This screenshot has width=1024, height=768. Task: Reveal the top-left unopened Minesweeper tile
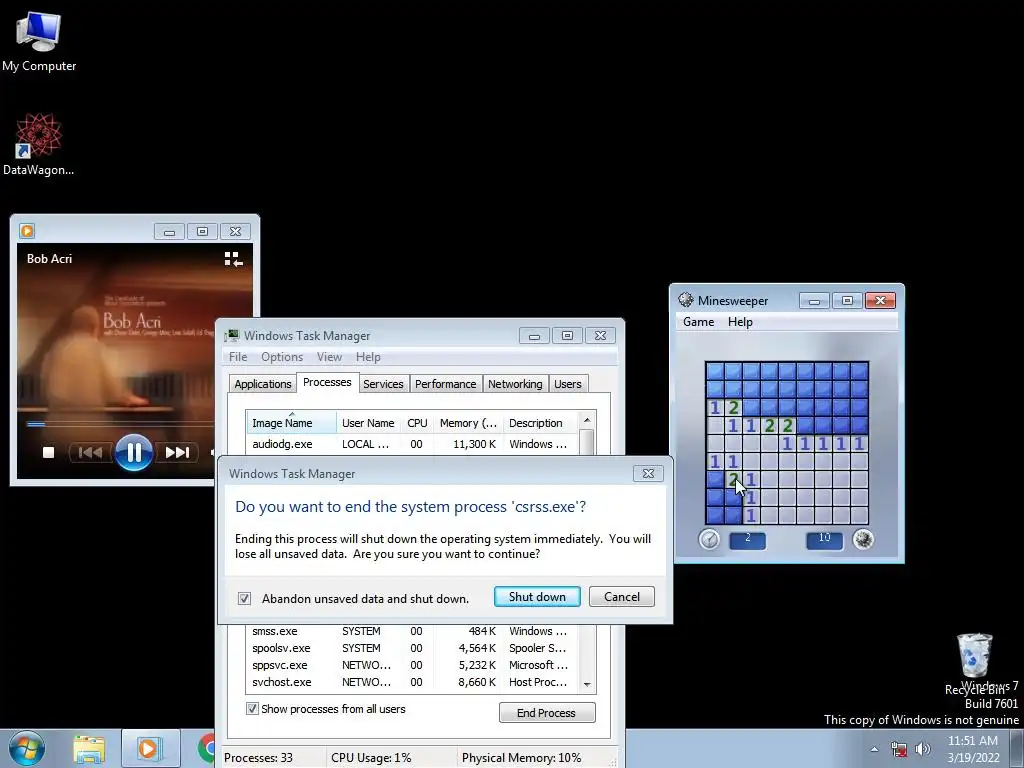click(715, 372)
